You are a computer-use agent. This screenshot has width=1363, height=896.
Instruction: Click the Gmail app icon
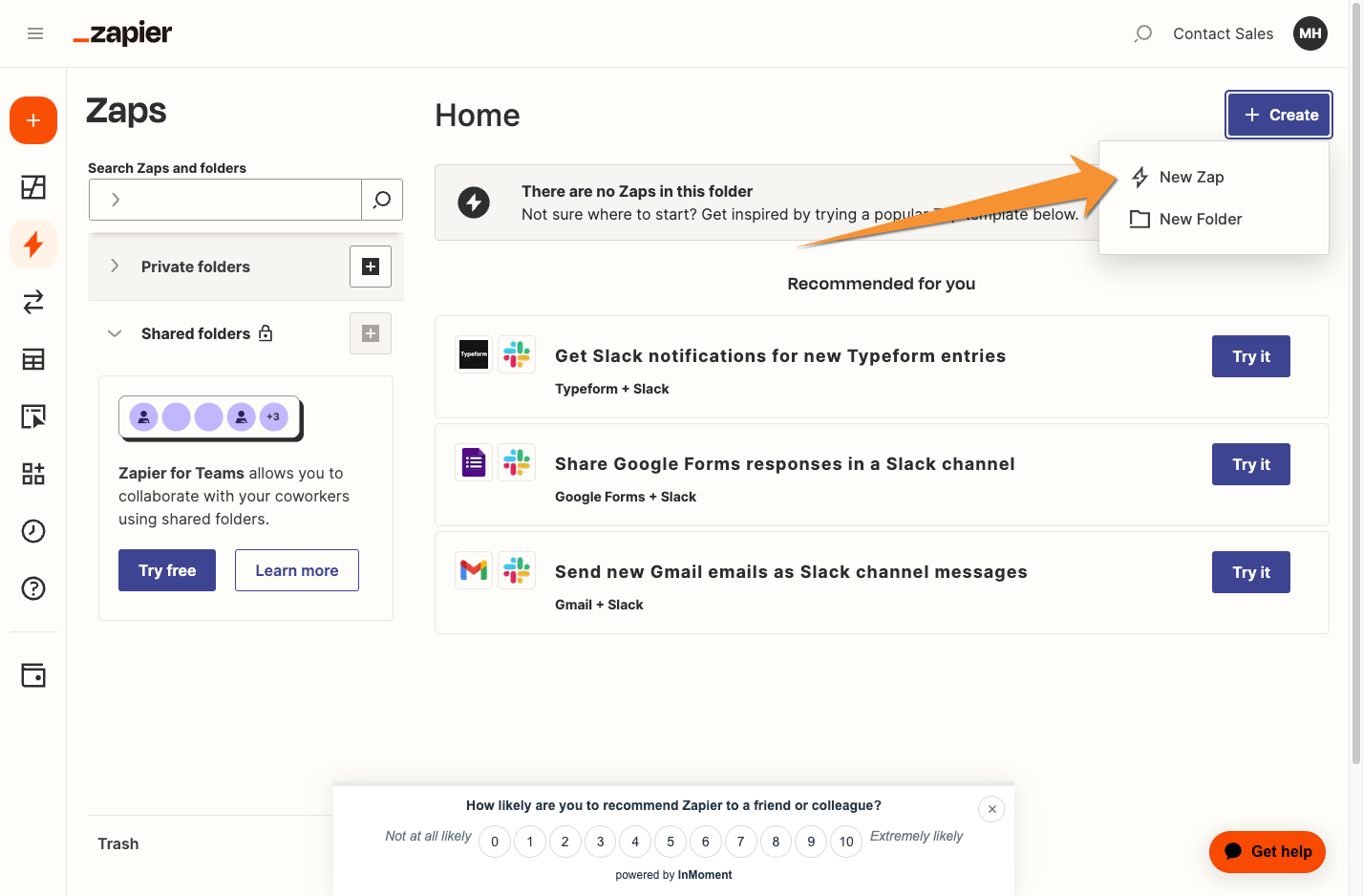pos(474,570)
